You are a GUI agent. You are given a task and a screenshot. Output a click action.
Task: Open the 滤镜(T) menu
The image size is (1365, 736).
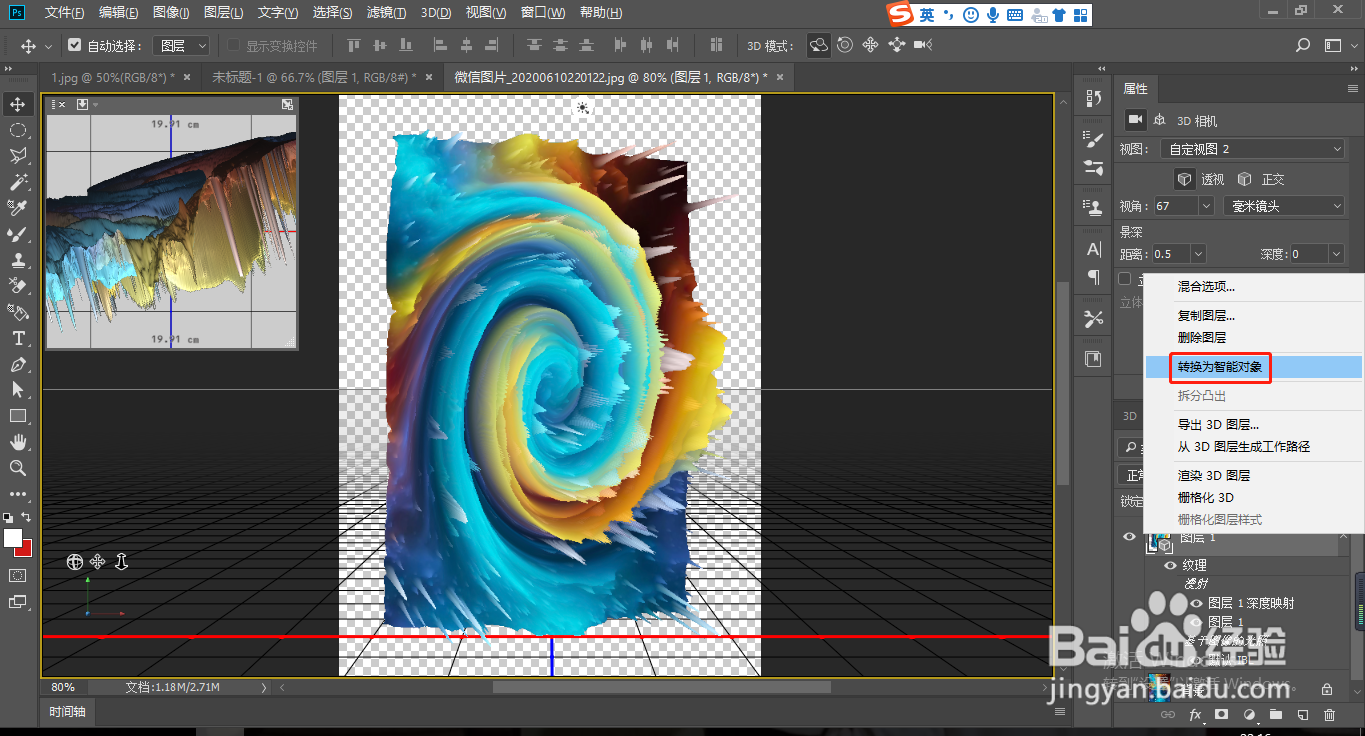(386, 13)
